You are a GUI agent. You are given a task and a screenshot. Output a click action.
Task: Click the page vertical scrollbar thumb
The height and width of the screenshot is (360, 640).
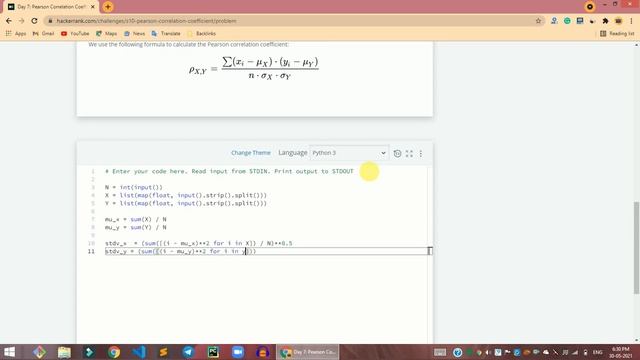tap(636, 247)
